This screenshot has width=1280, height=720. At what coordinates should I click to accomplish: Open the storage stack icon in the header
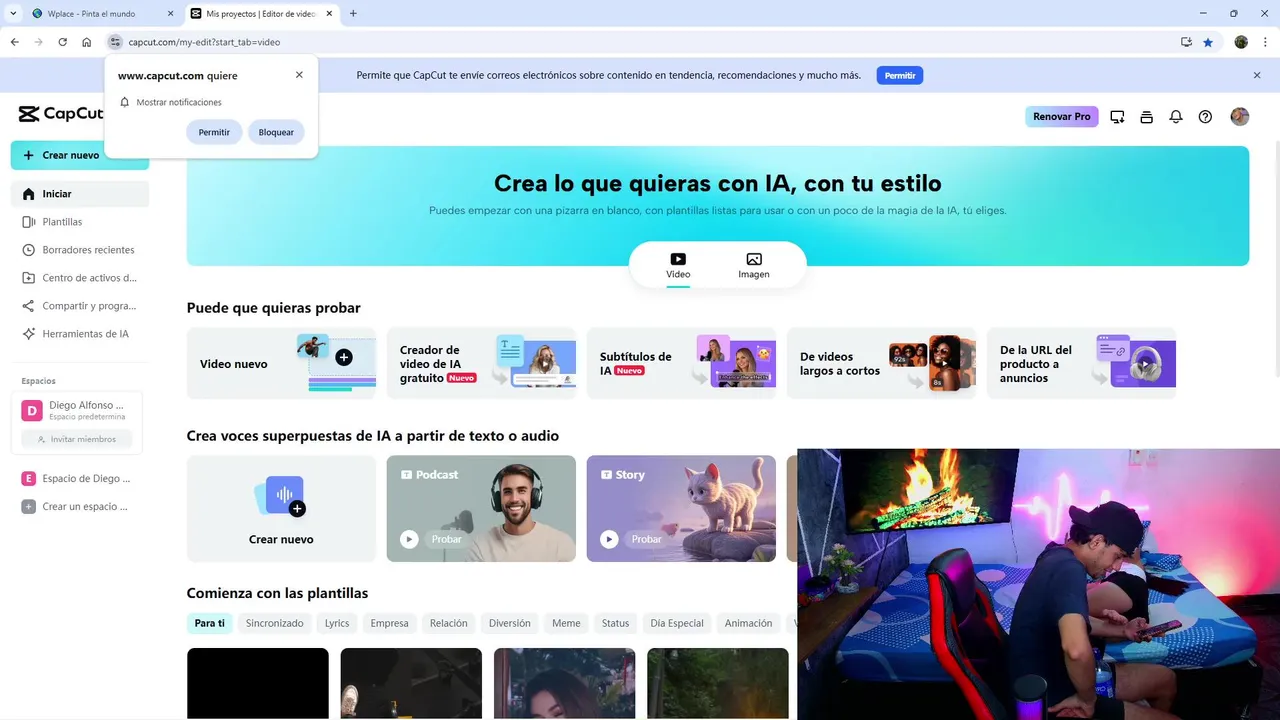(x=1146, y=117)
